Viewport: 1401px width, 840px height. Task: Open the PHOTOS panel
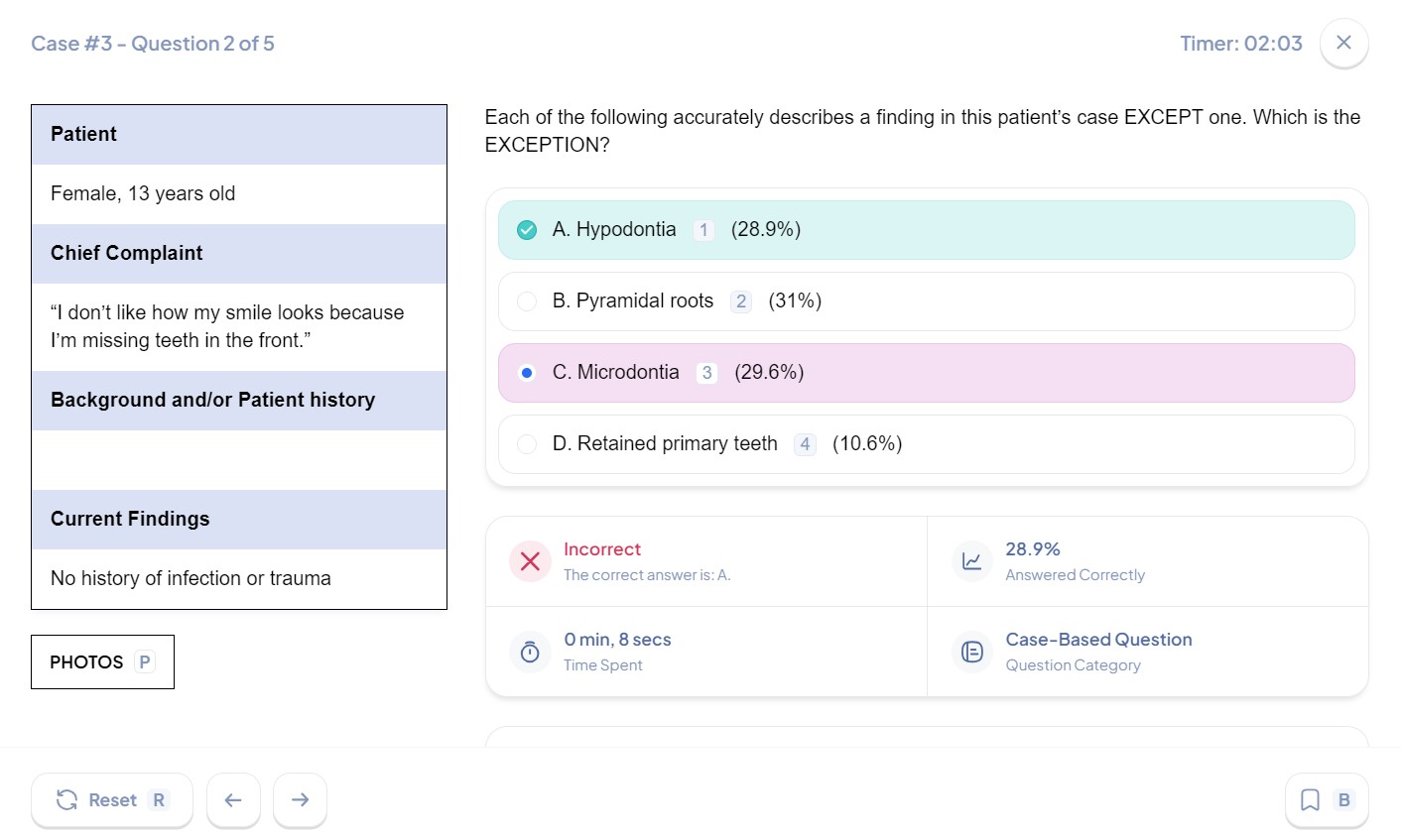pos(102,661)
